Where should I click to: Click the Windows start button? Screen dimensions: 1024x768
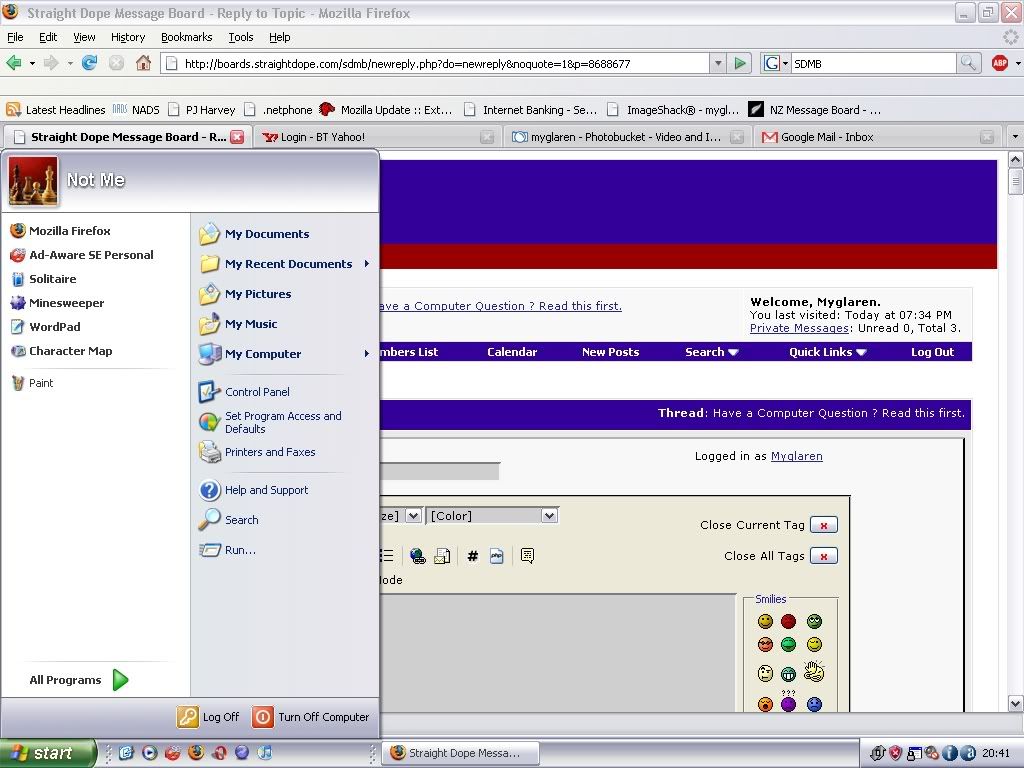pos(47,753)
